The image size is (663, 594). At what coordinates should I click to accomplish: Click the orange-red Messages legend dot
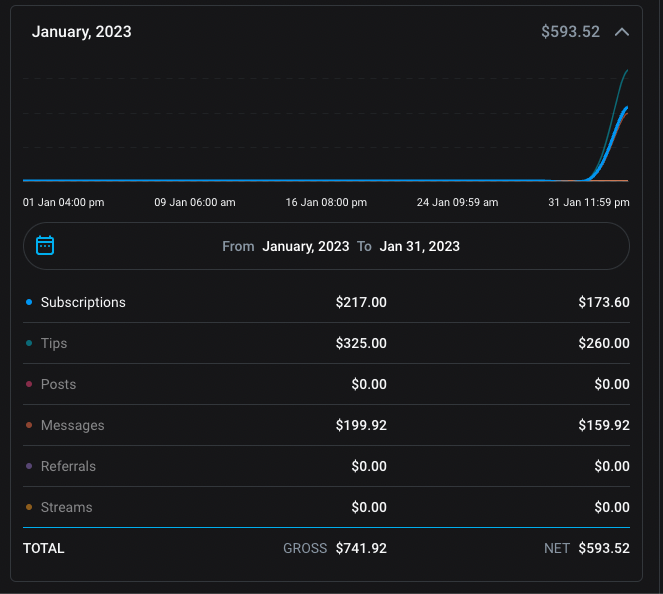point(29,425)
